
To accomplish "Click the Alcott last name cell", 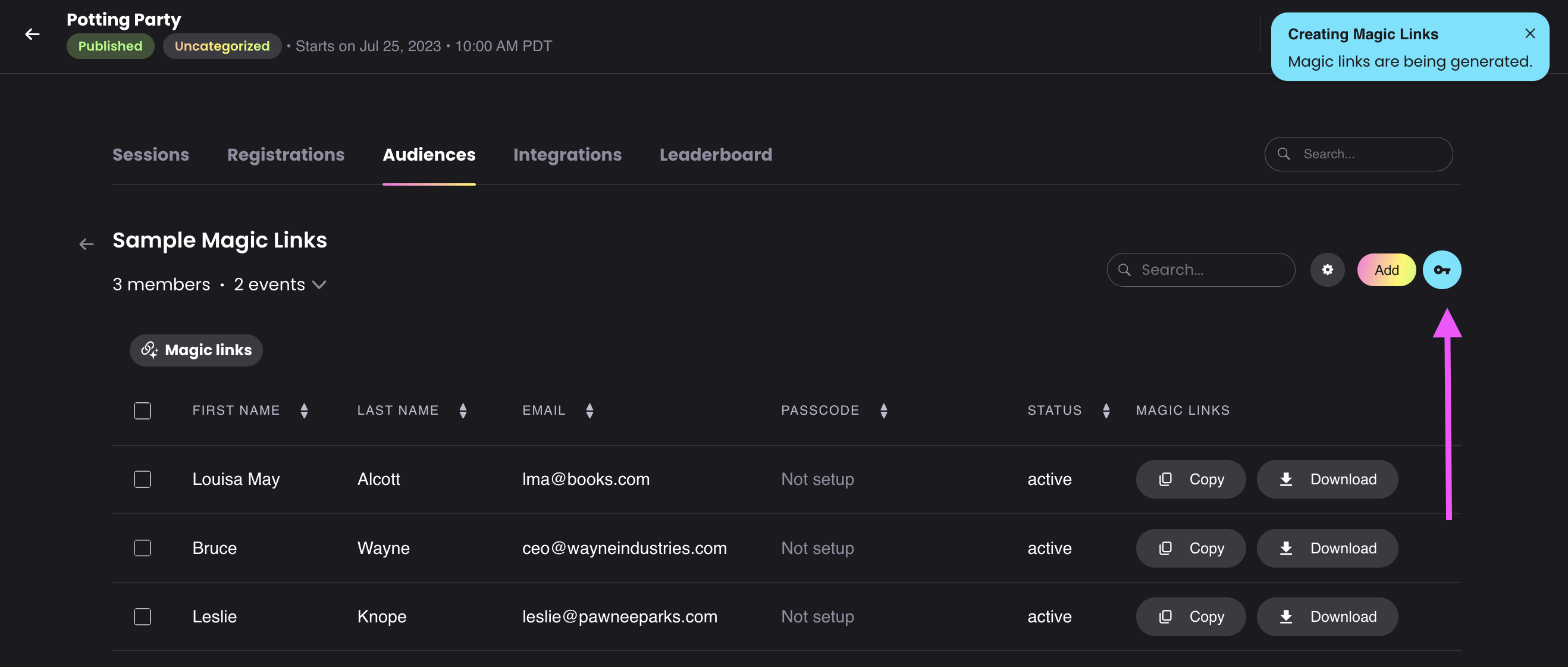I will tap(378, 480).
